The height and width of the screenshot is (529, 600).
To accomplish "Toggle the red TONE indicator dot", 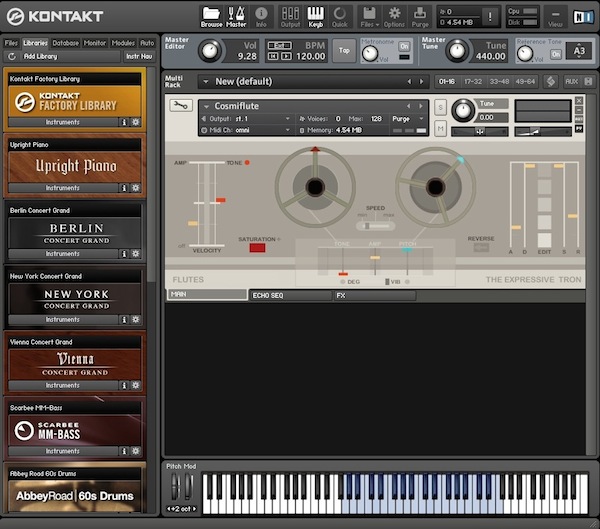I will pyautogui.click(x=247, y=163).
